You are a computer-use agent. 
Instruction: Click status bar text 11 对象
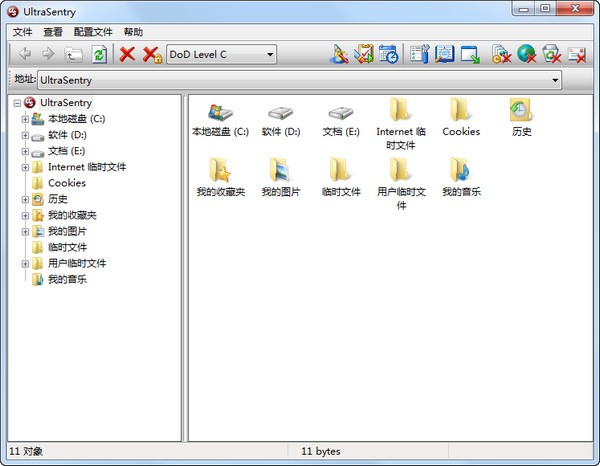click(26, 451)
